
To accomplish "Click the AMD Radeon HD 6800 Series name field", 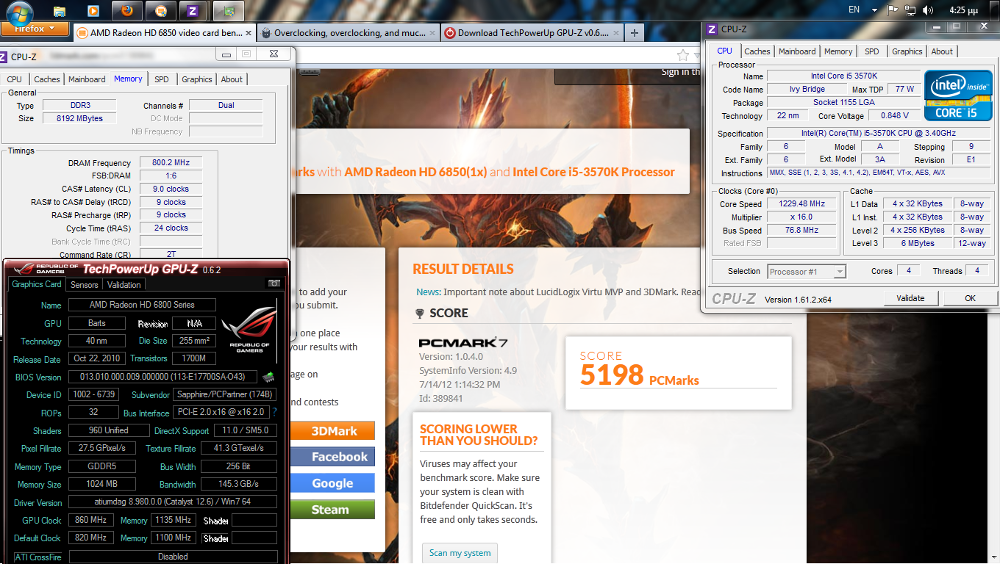I will (x=142, y=305).
